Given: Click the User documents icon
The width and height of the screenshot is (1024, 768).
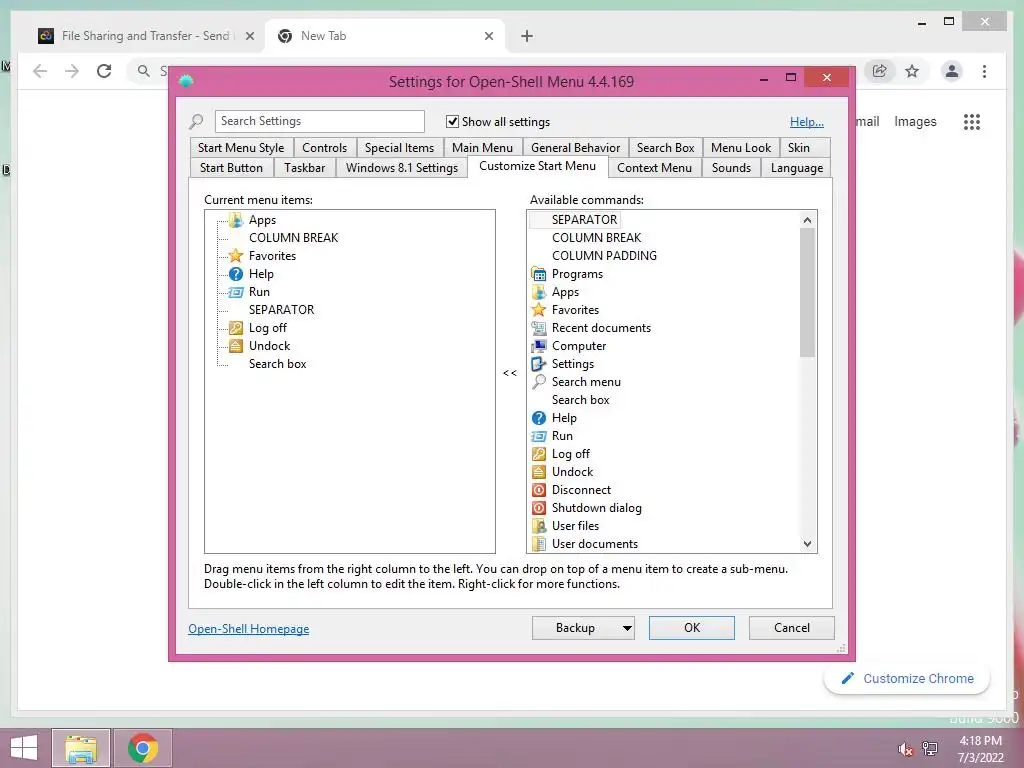Looking at the screenshot, I should pyautogui.click(x=539, y=543).
